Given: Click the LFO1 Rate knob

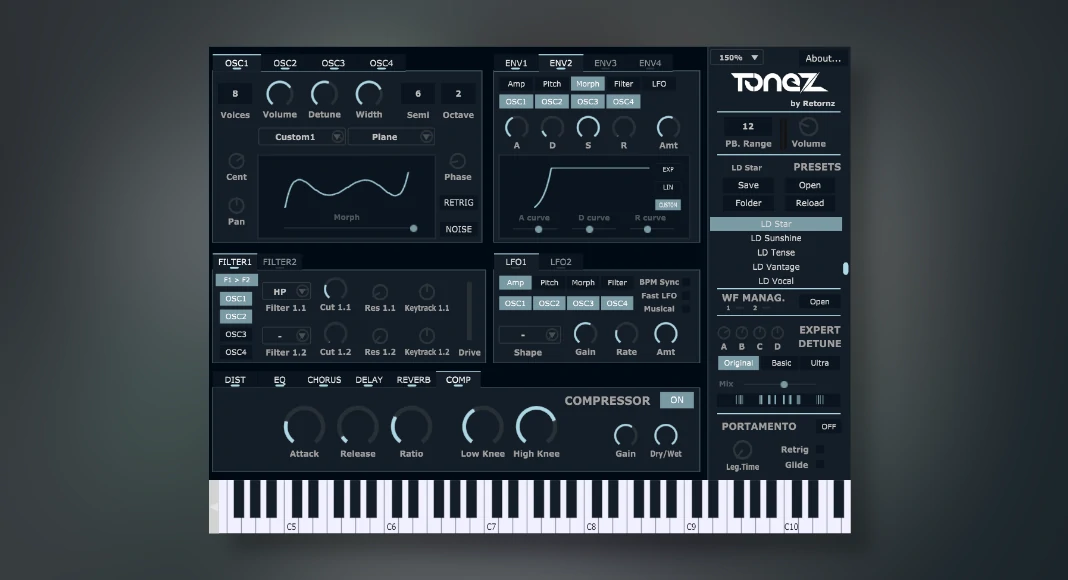Looking at the screenshot, I should click(x=626, y=333).
